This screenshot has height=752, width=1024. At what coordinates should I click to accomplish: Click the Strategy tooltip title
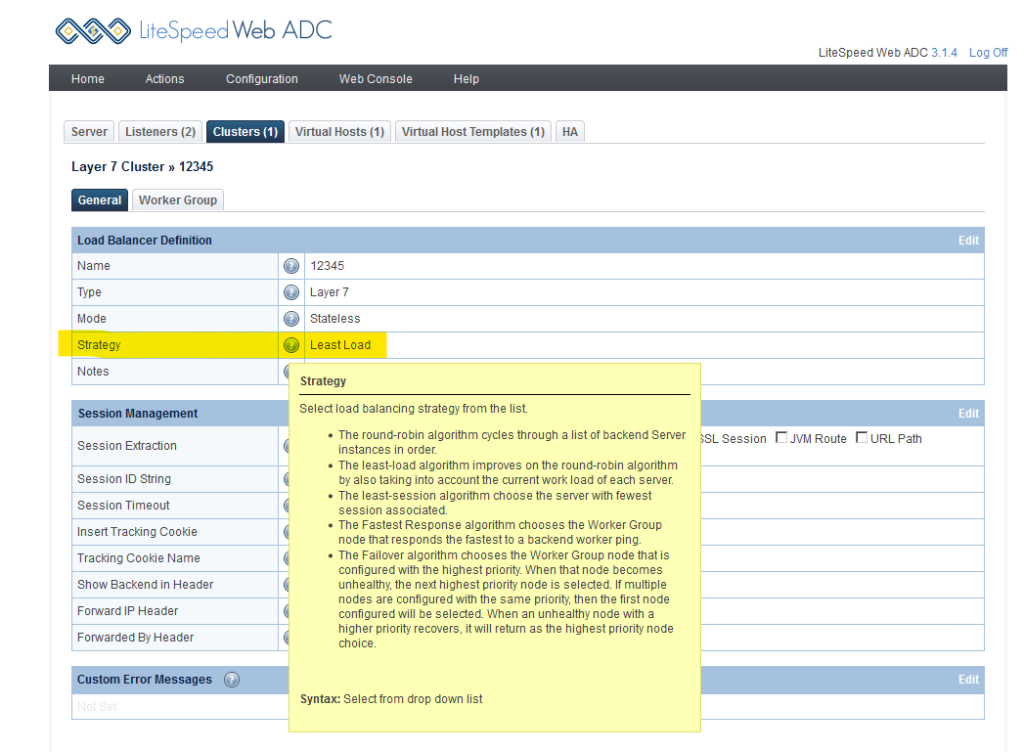(x=323, y=381)
